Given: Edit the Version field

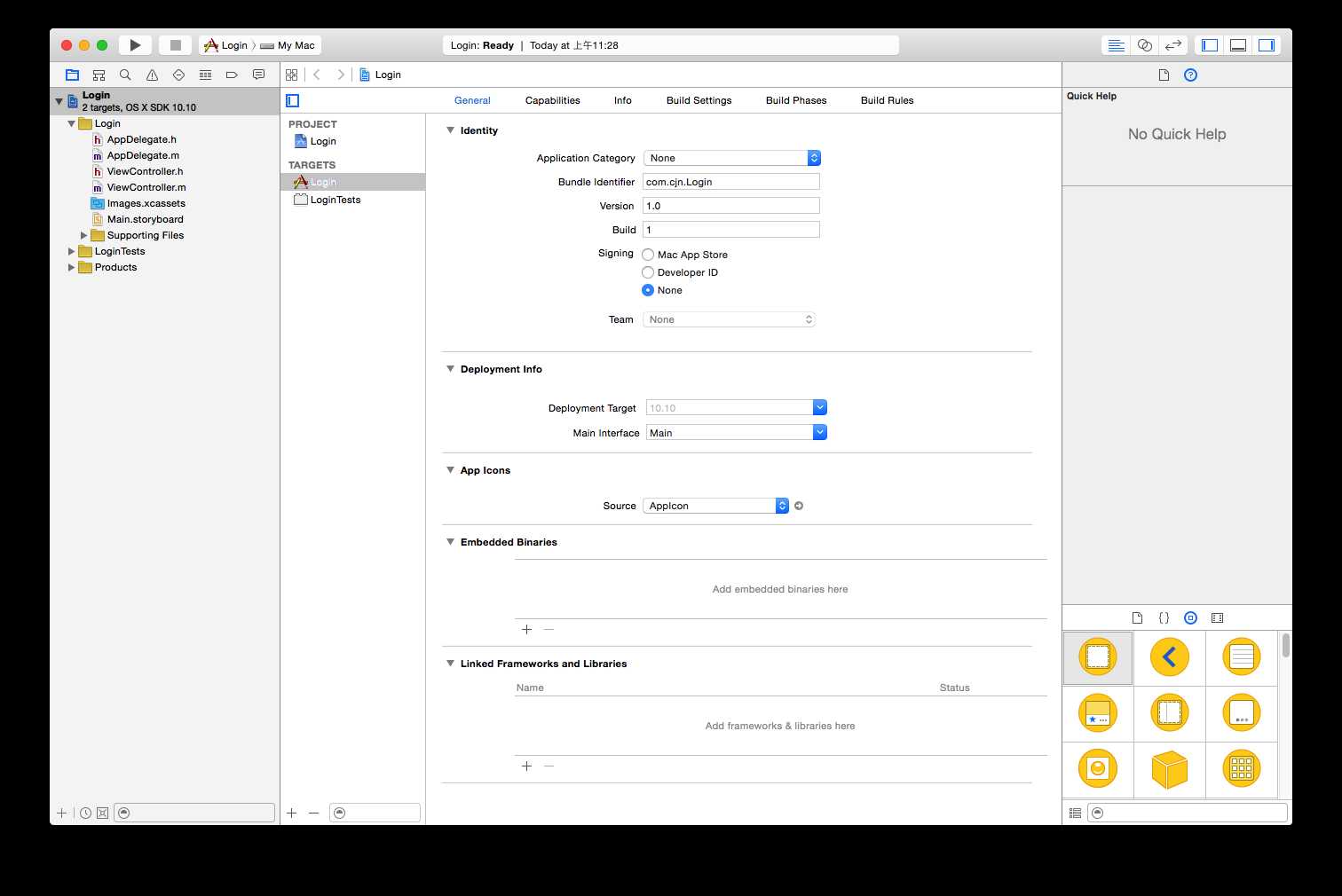Looking at the screenshot, I should [x=731, y=206].
